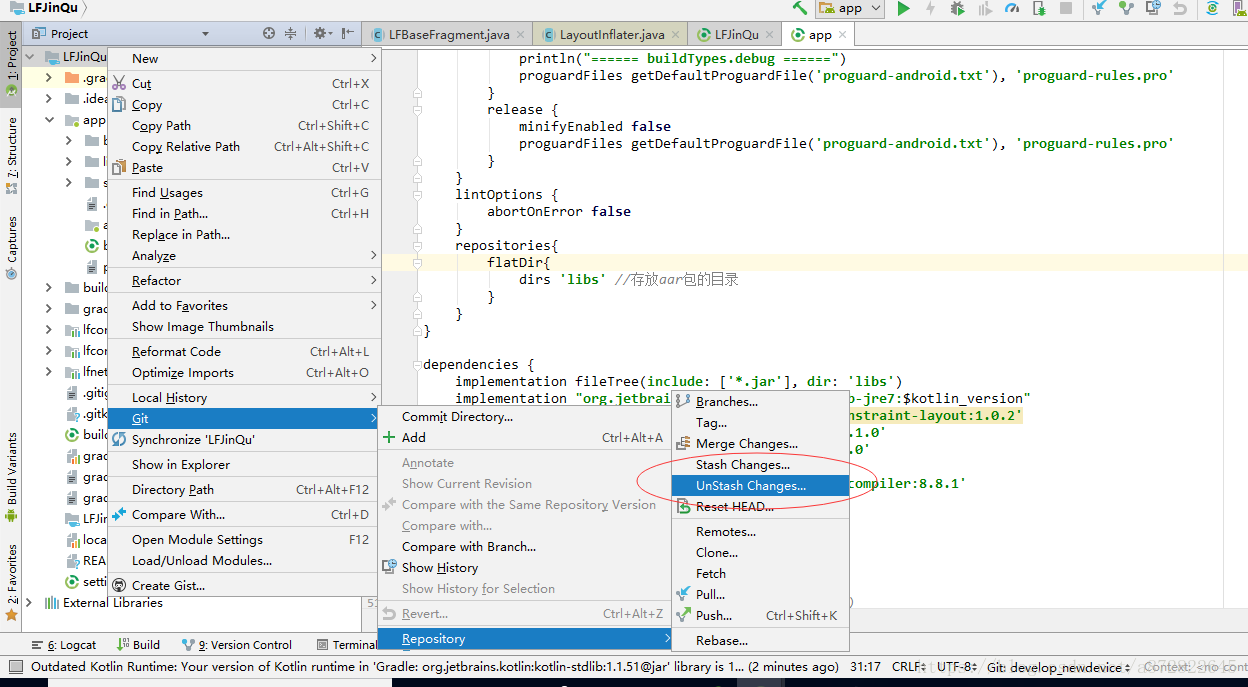Choose Commit Directory... in Git submenu

click(525, 416)
